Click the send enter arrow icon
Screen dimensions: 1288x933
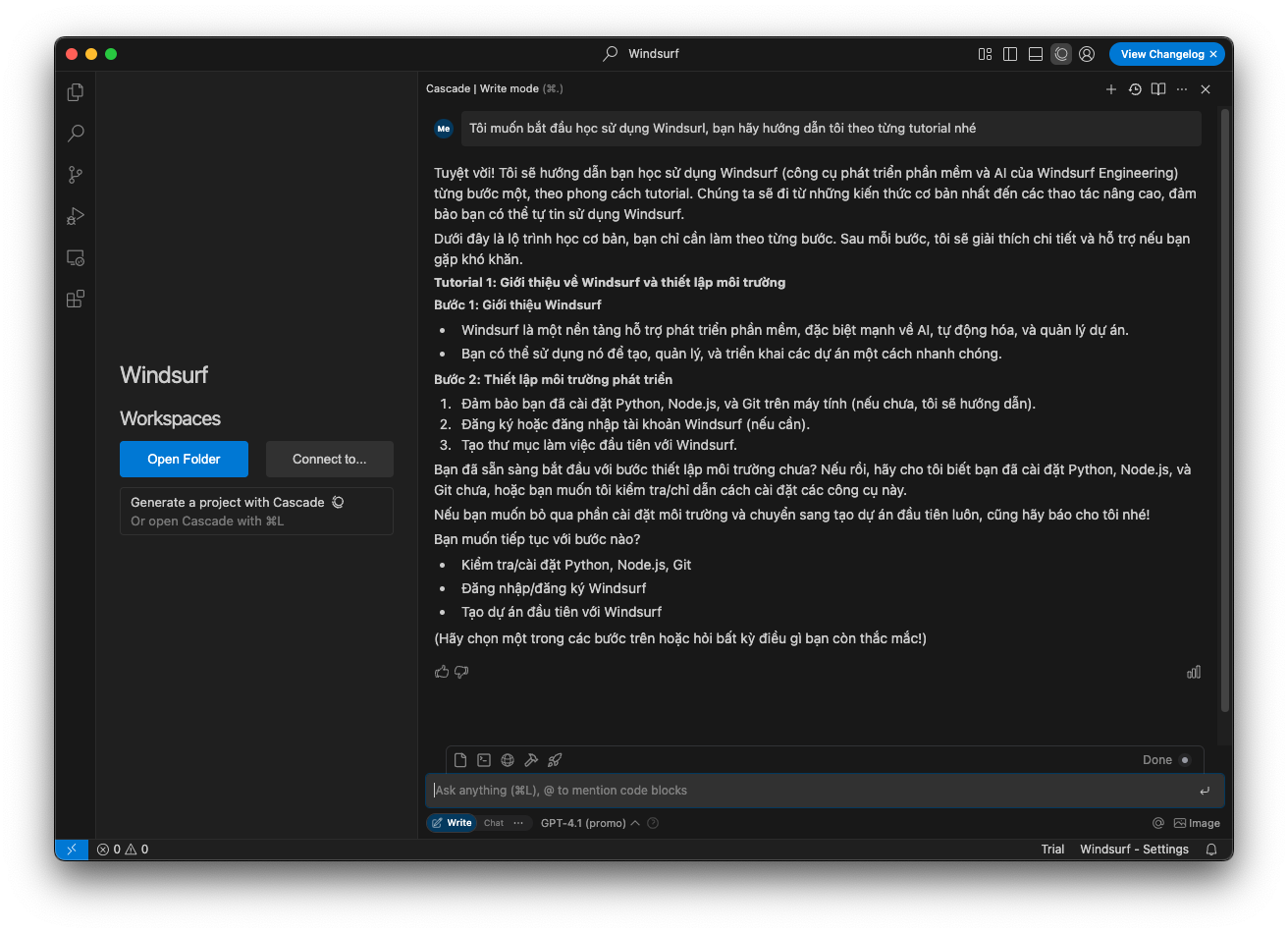point(1205,791)
